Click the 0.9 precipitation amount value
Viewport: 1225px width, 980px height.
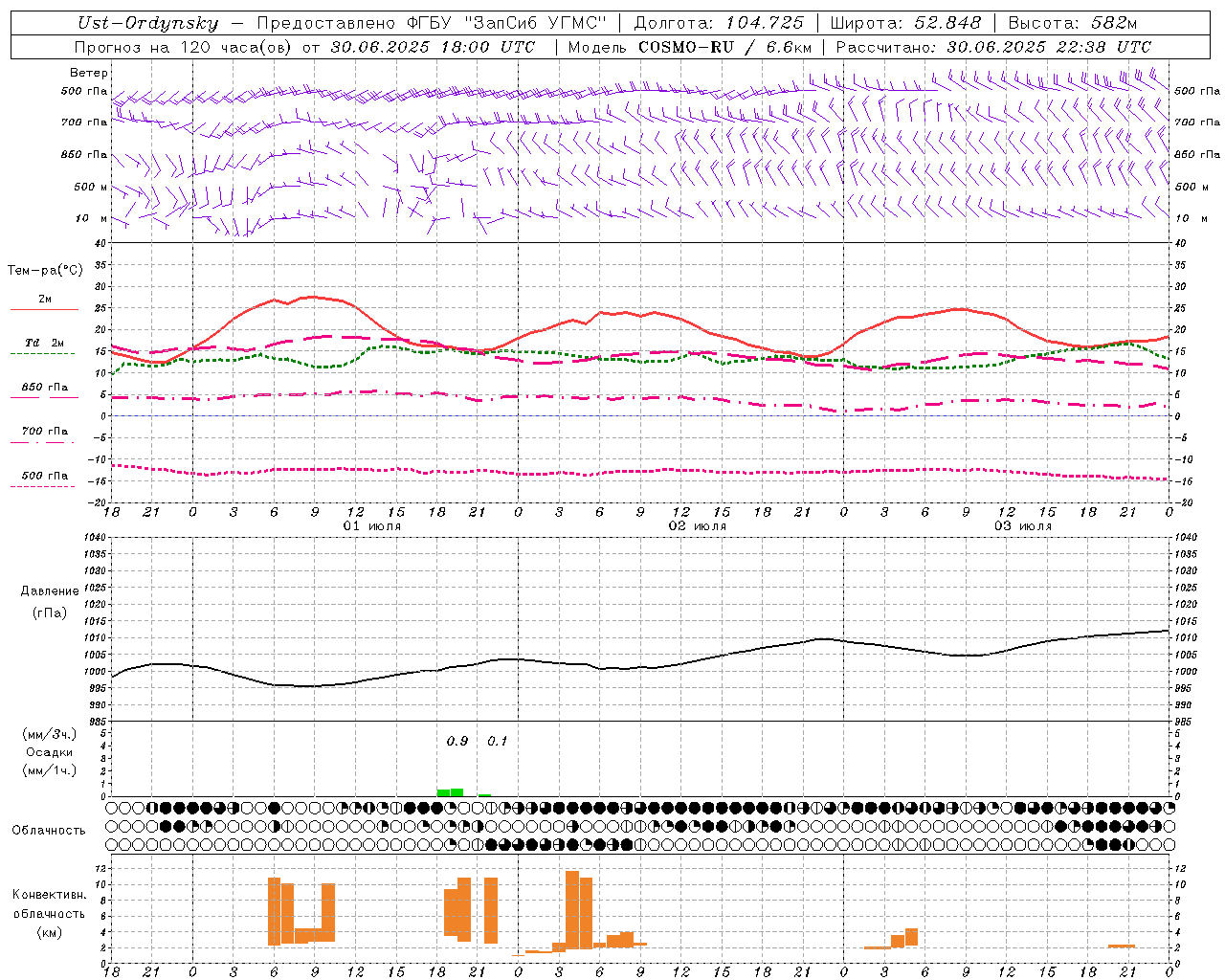(x=457, y=741)
